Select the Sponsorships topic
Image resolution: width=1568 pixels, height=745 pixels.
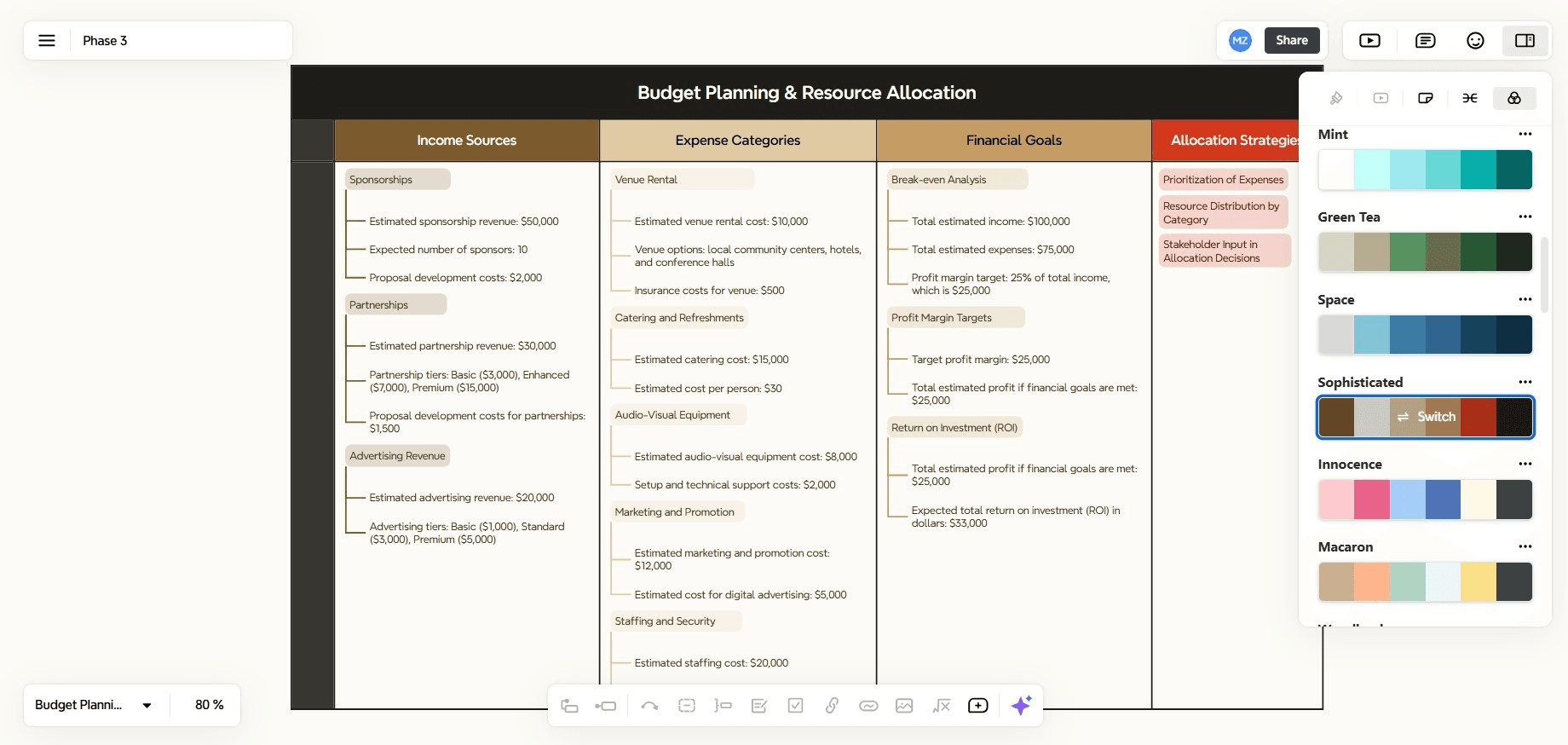click(397, 180)
